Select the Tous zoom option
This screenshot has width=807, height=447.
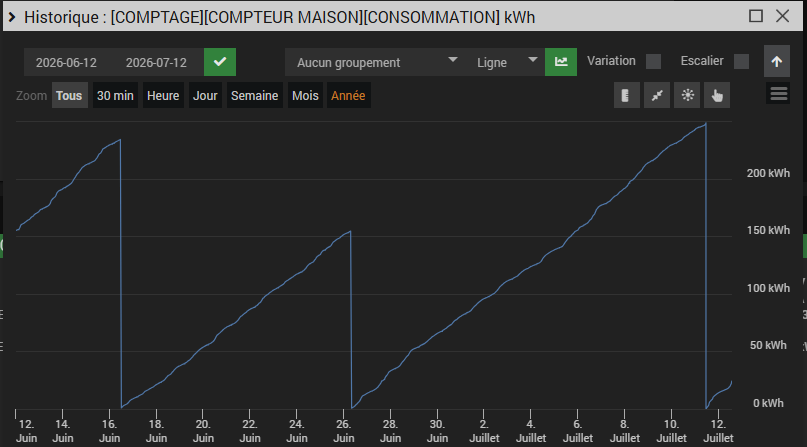coord(69,96)
